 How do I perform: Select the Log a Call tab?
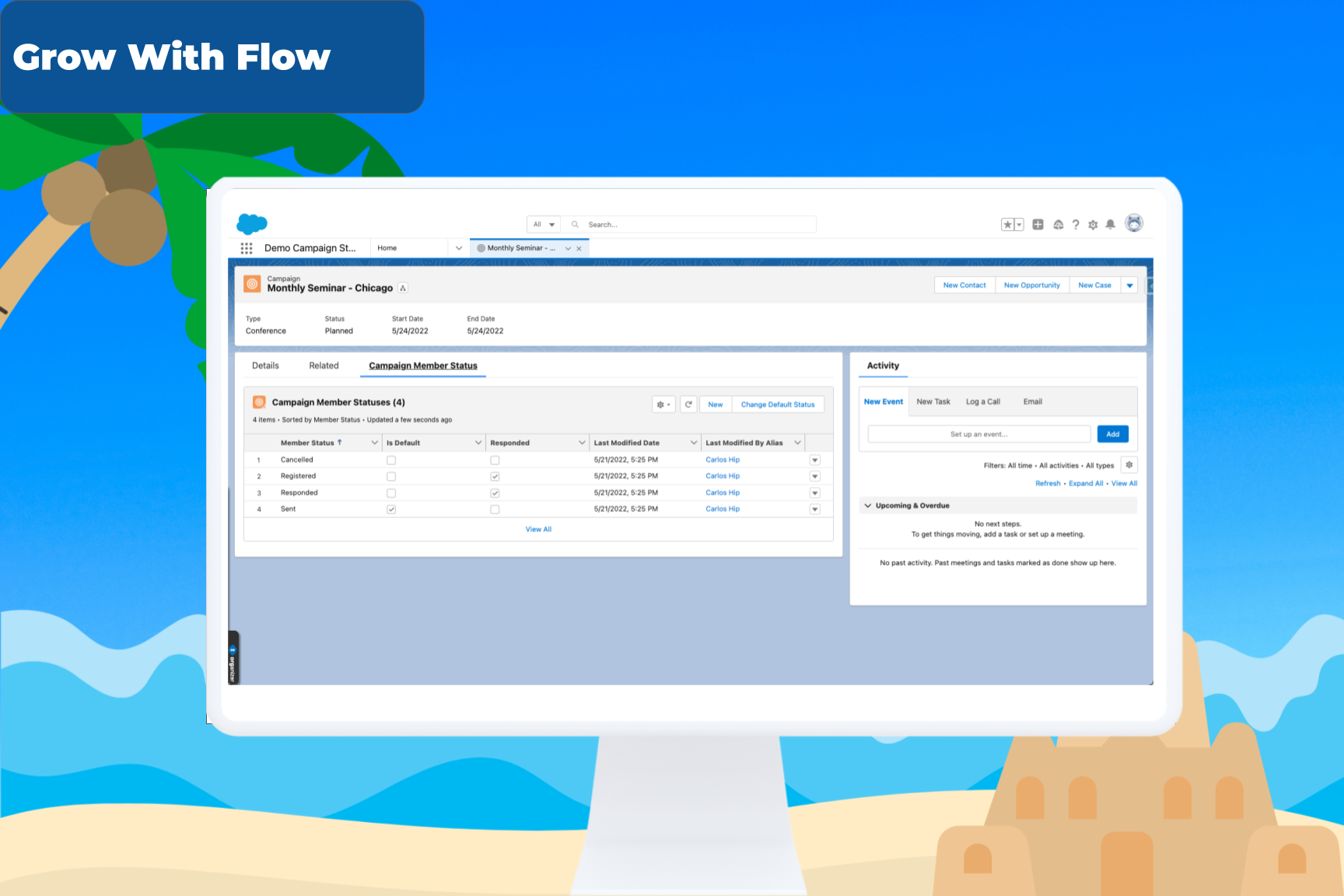[x=982, y=402]
